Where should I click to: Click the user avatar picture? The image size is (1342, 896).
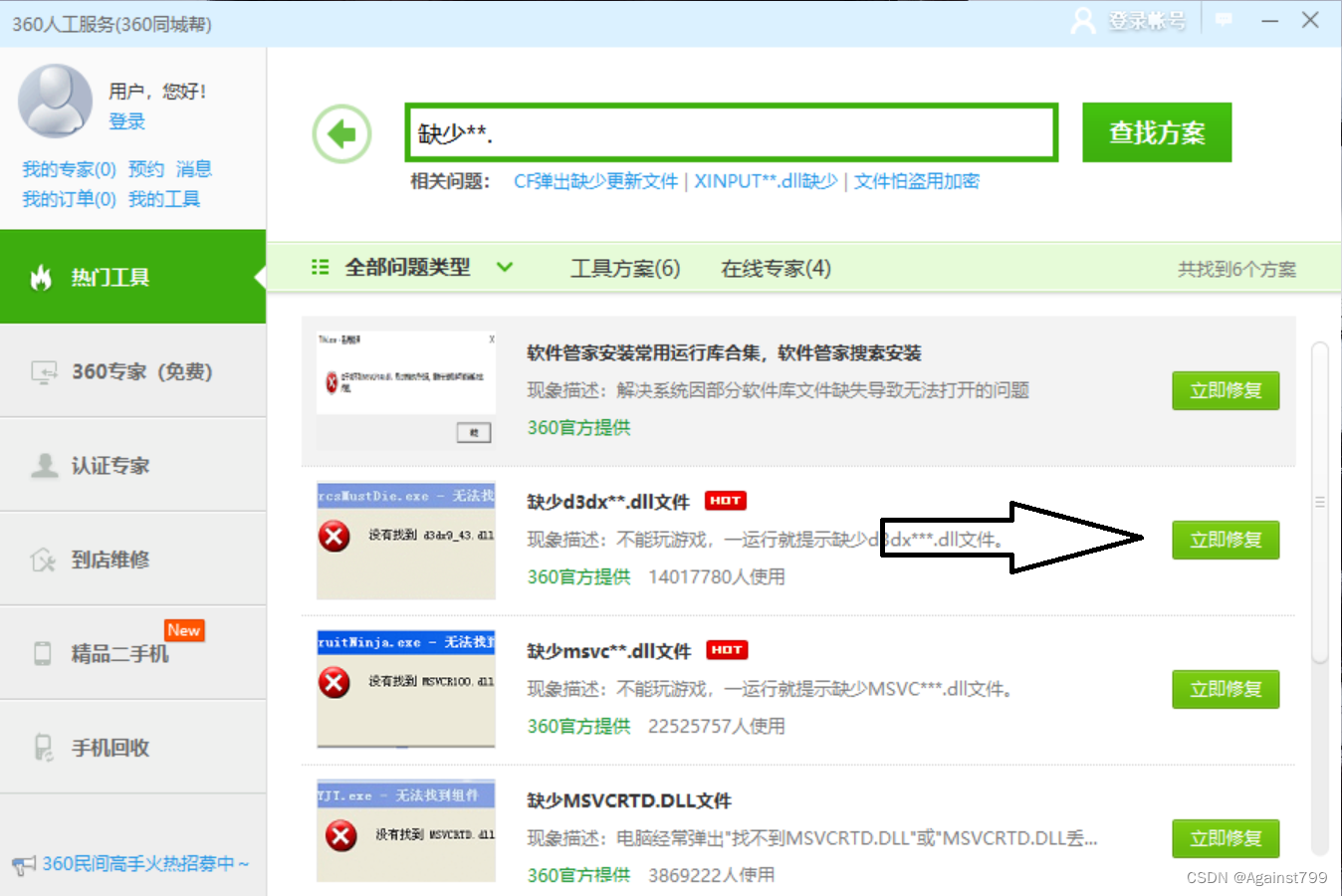(x=55, y=100)
